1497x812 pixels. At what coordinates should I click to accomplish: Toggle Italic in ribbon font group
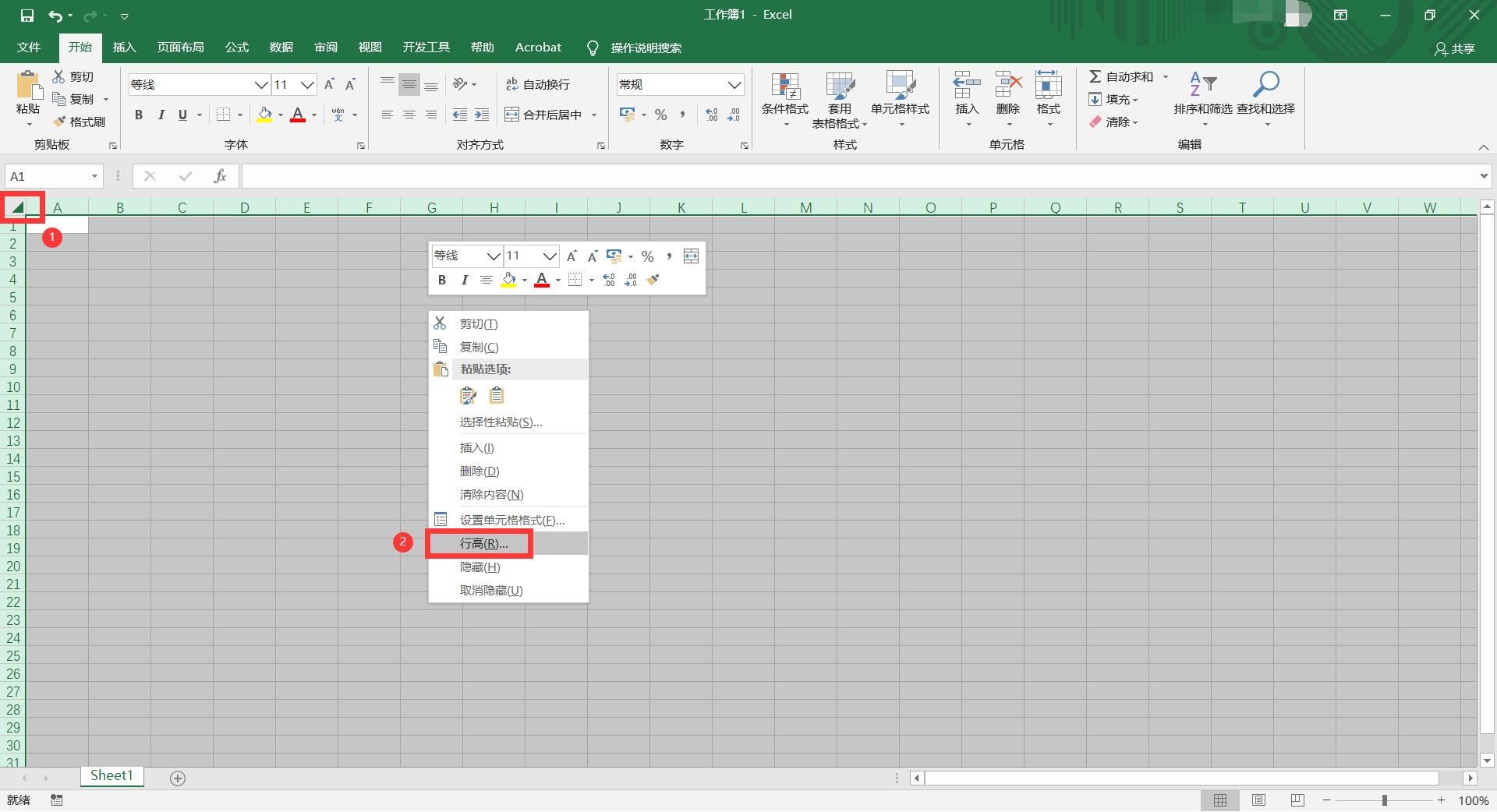161,115
